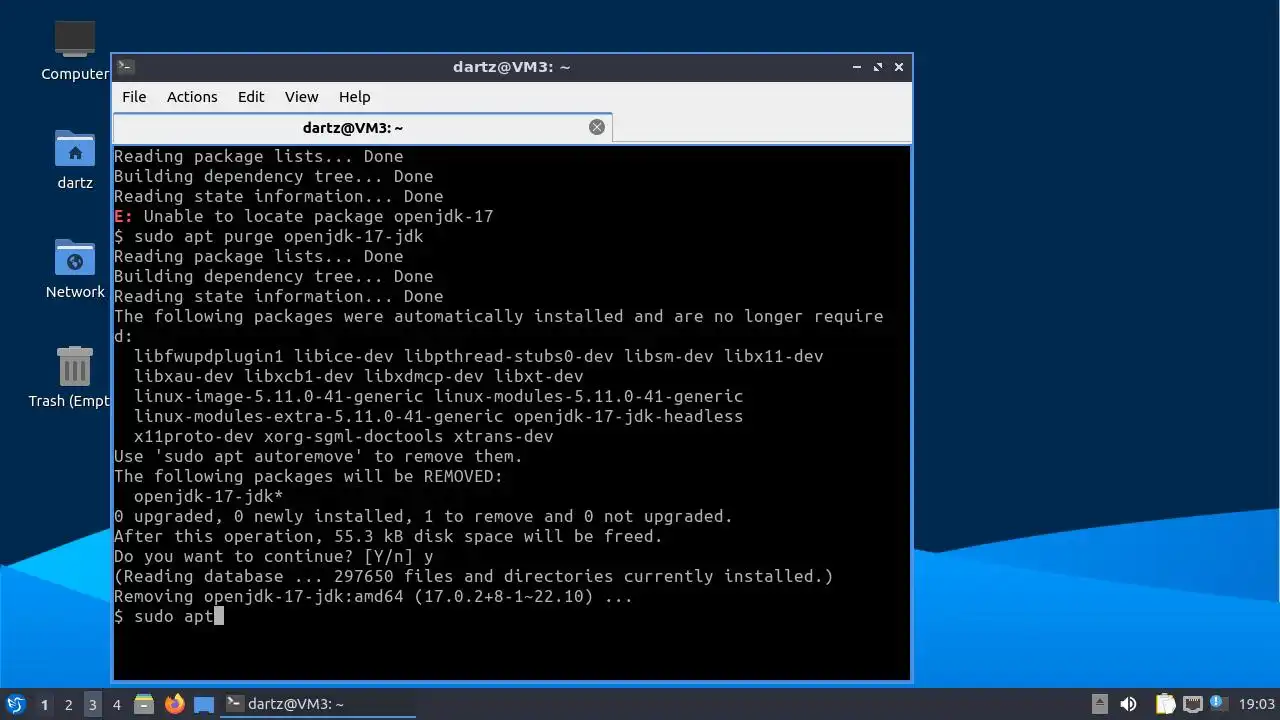Click the 'x11proto-dev xorg-sgml-doctools xtrans-dev' line
Image resolution: width=1280 pixels, height=720 pixels.
coord(344,436)
